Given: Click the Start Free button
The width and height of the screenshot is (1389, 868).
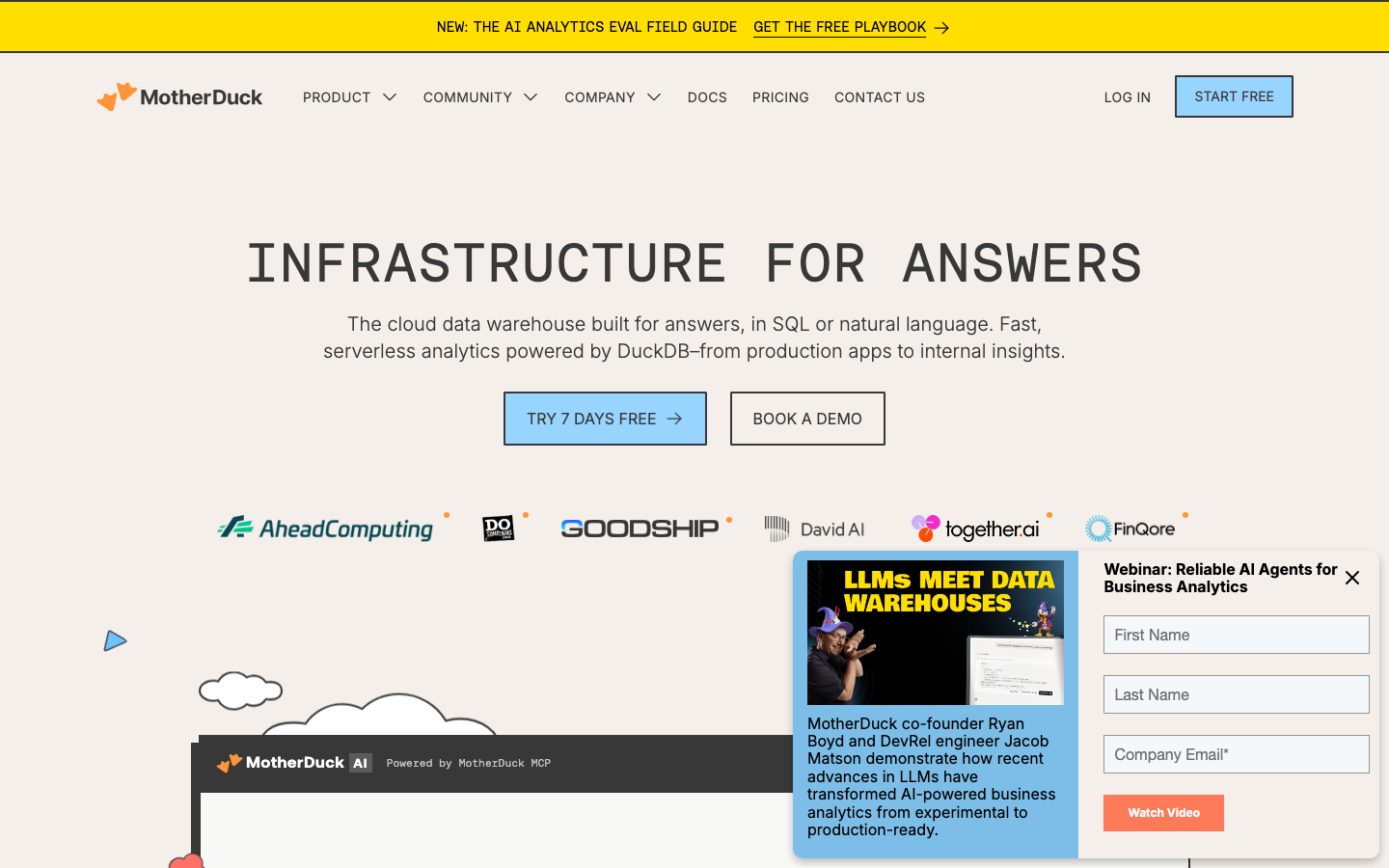Looking at the screenshot, I should click(1234, 96).
